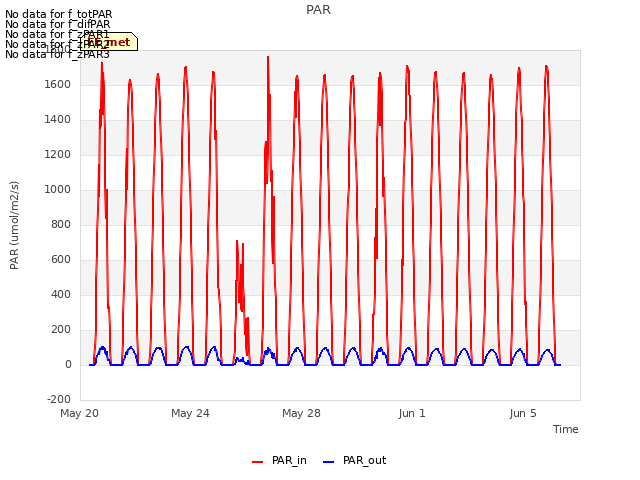Click the 1000 y-axis tick label
Screen dimensions: 640x480
coord(58,190)
